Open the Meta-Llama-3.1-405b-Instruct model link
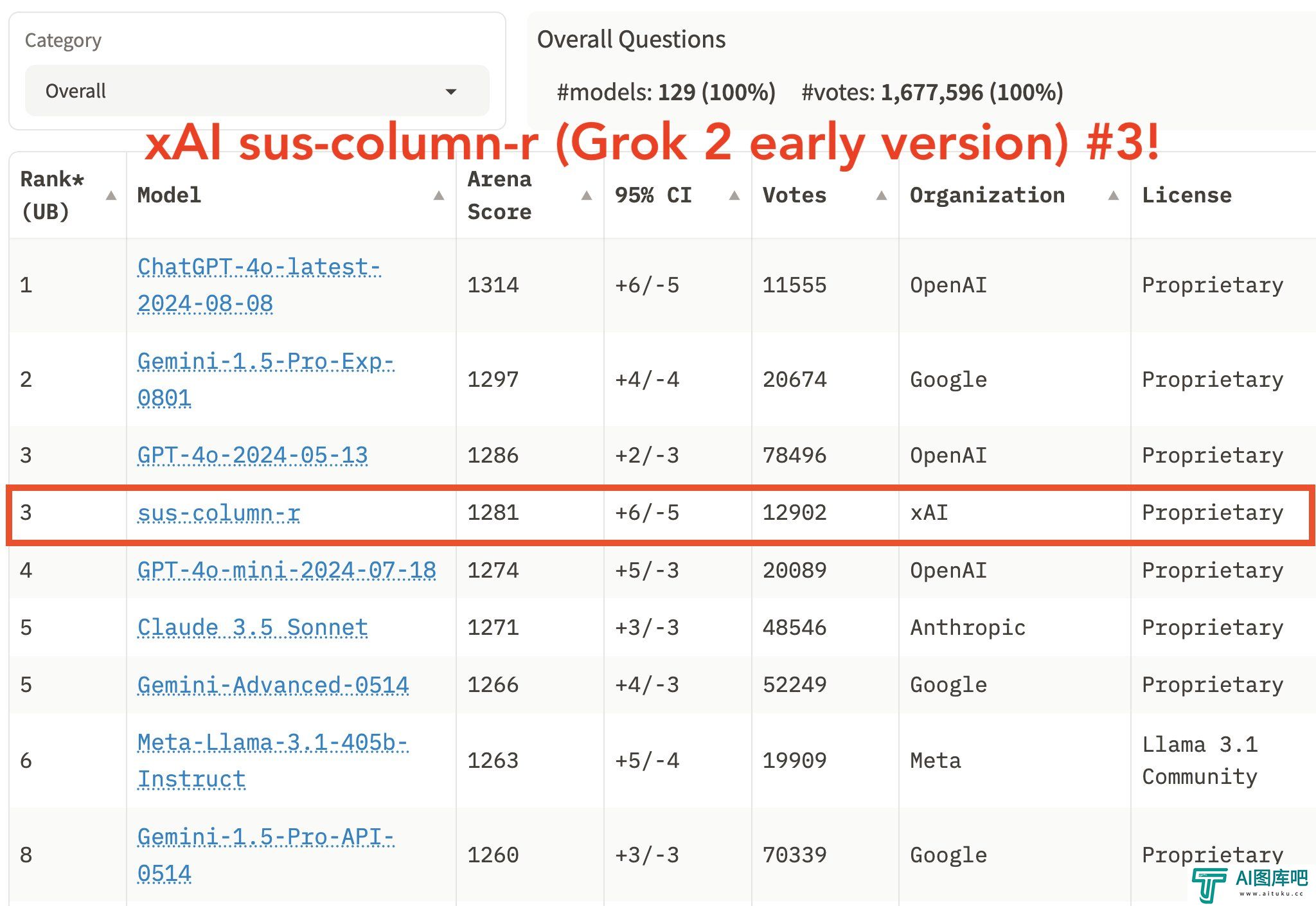The height and width of the screenshot is (906, 1316). click(x=272, y=761)
